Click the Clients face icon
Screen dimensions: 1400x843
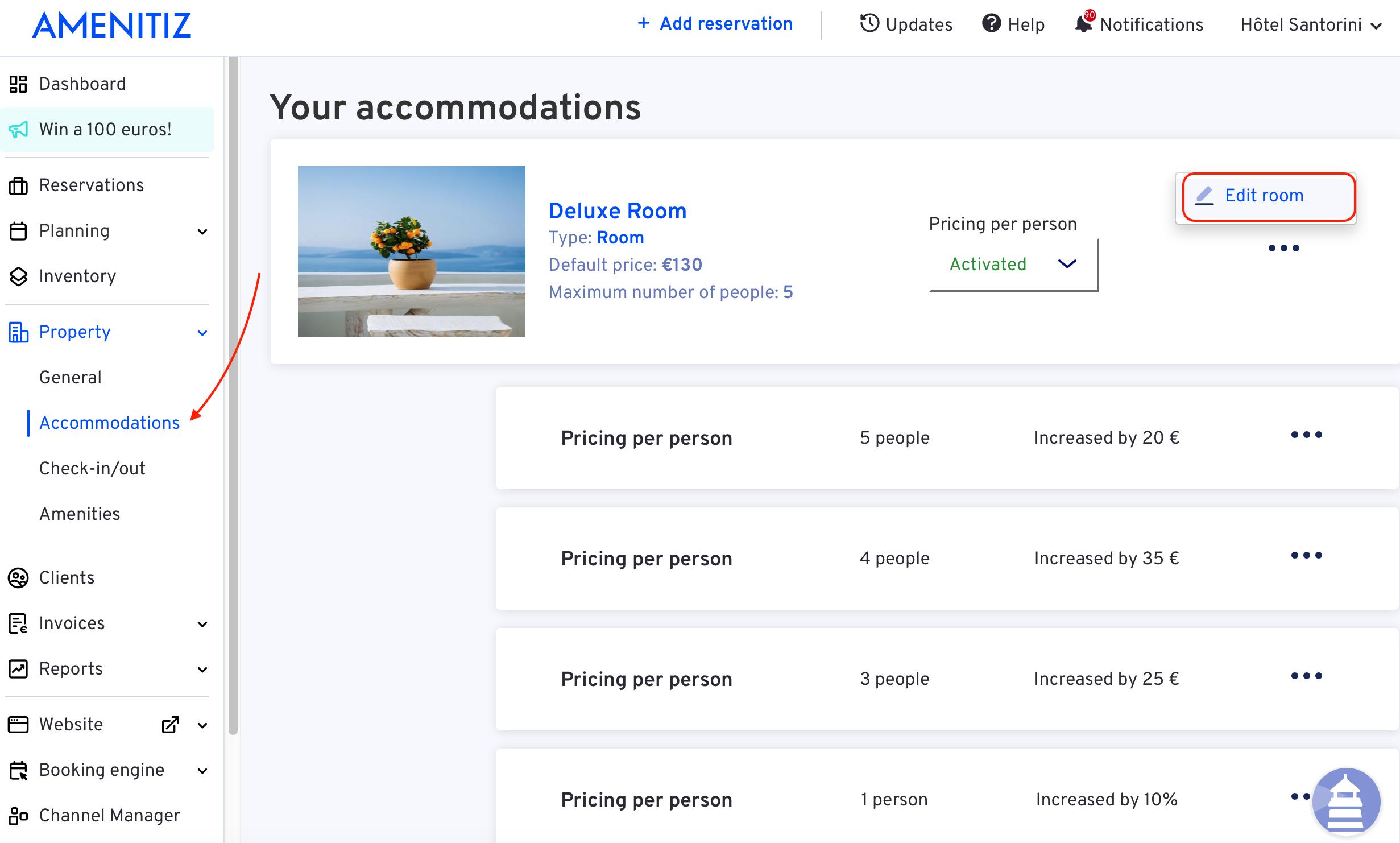[x=18, y=578]
